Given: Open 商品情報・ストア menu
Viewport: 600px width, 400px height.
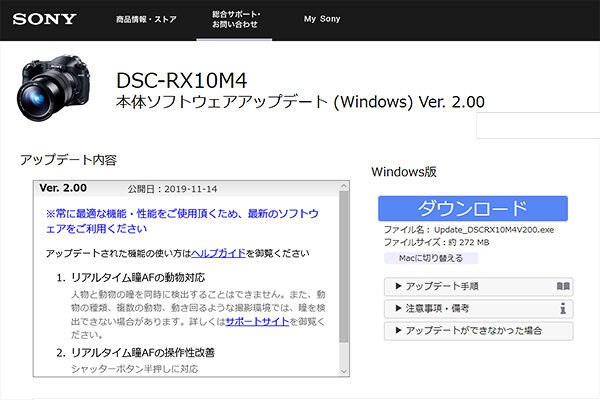Looking at the screenshot, I should pyautogui.click(x=146, y=19).
